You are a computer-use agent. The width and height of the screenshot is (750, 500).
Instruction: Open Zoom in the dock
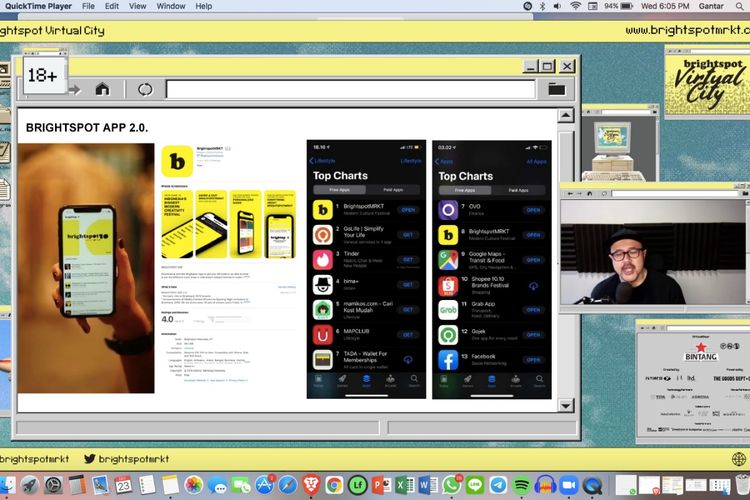tap(569, 485)
